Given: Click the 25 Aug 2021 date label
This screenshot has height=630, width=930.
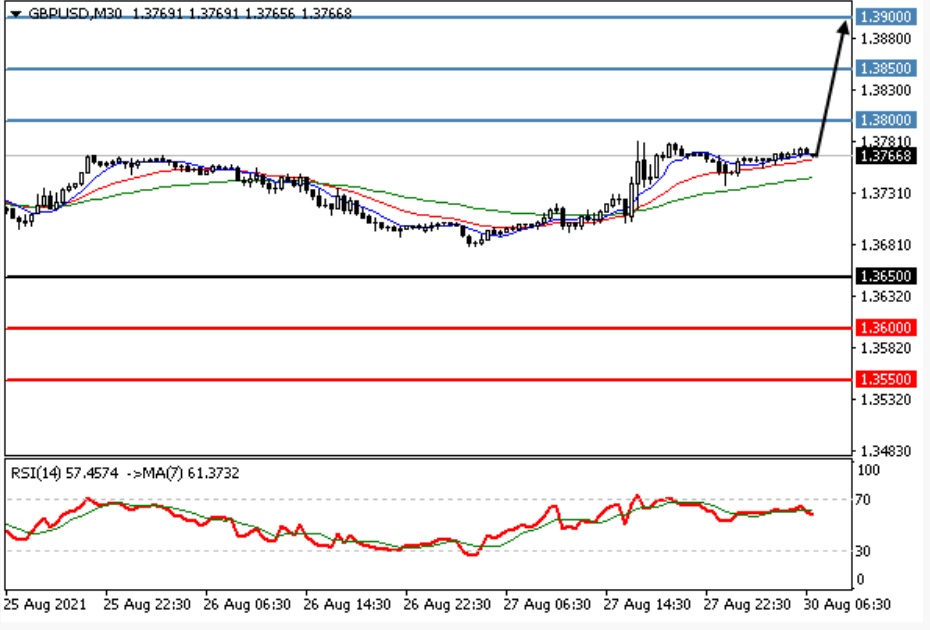Looking at the screenshot, I should click(45, 604).
